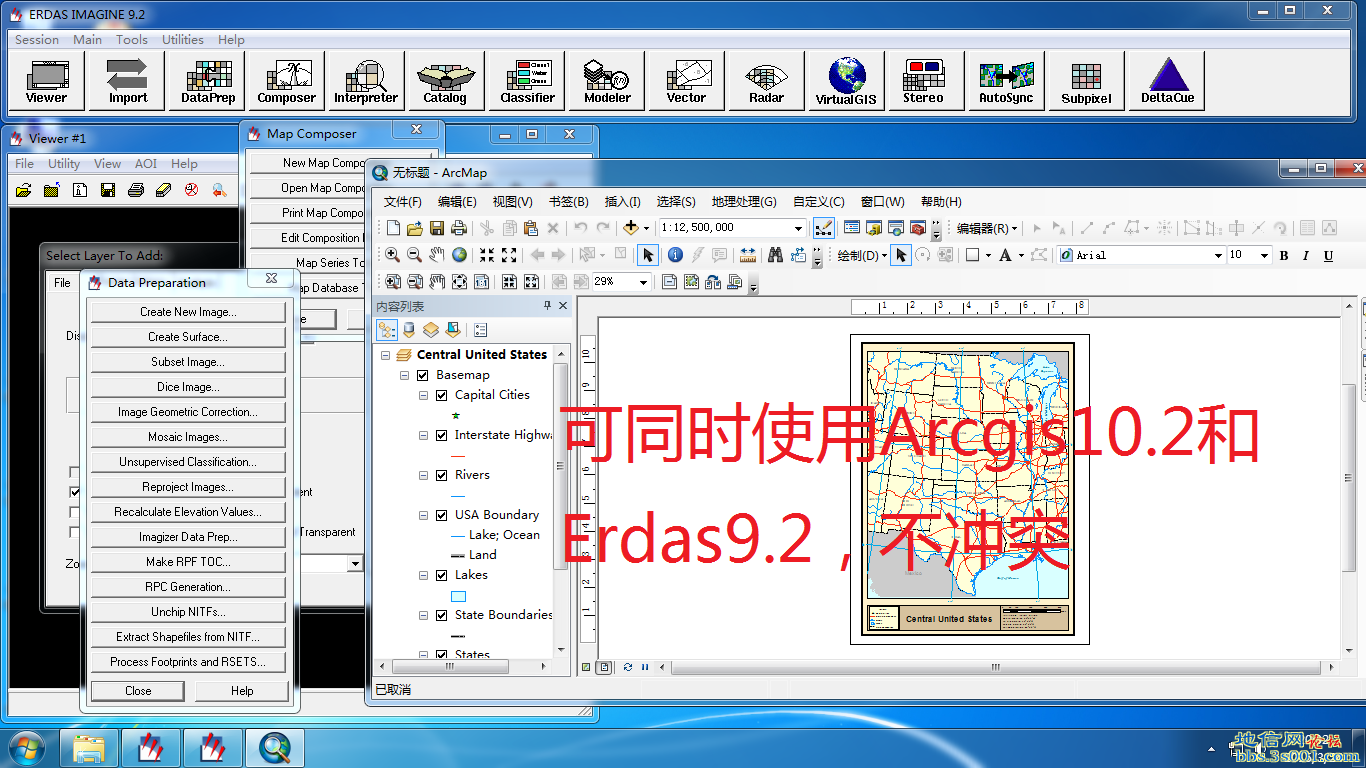Uncheck the Lakes layer
Viewport: 1366px width, 768px height.
pos(442,575)
